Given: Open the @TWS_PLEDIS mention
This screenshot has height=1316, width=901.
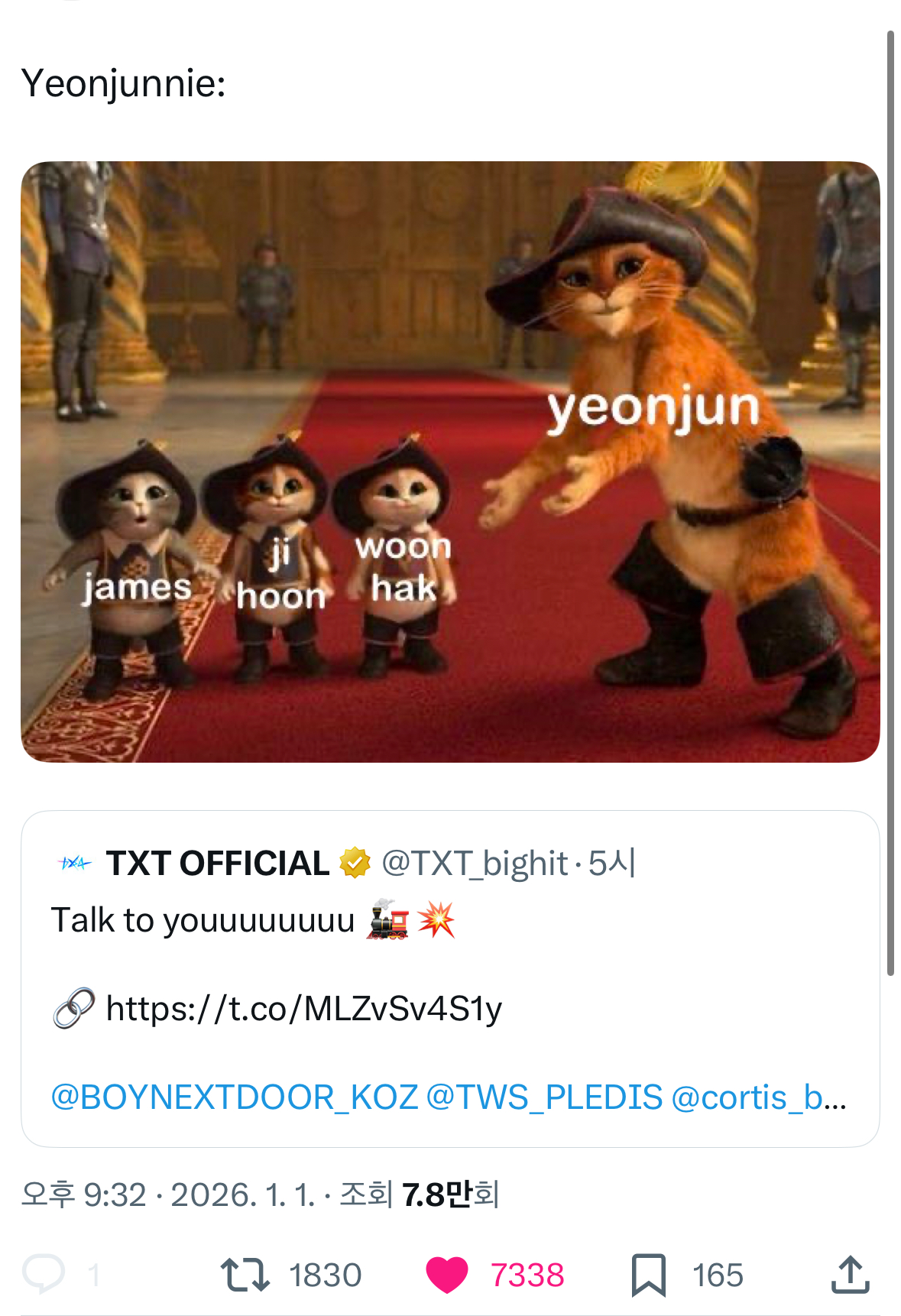Looking at the screenshot, I should 544,1097.
